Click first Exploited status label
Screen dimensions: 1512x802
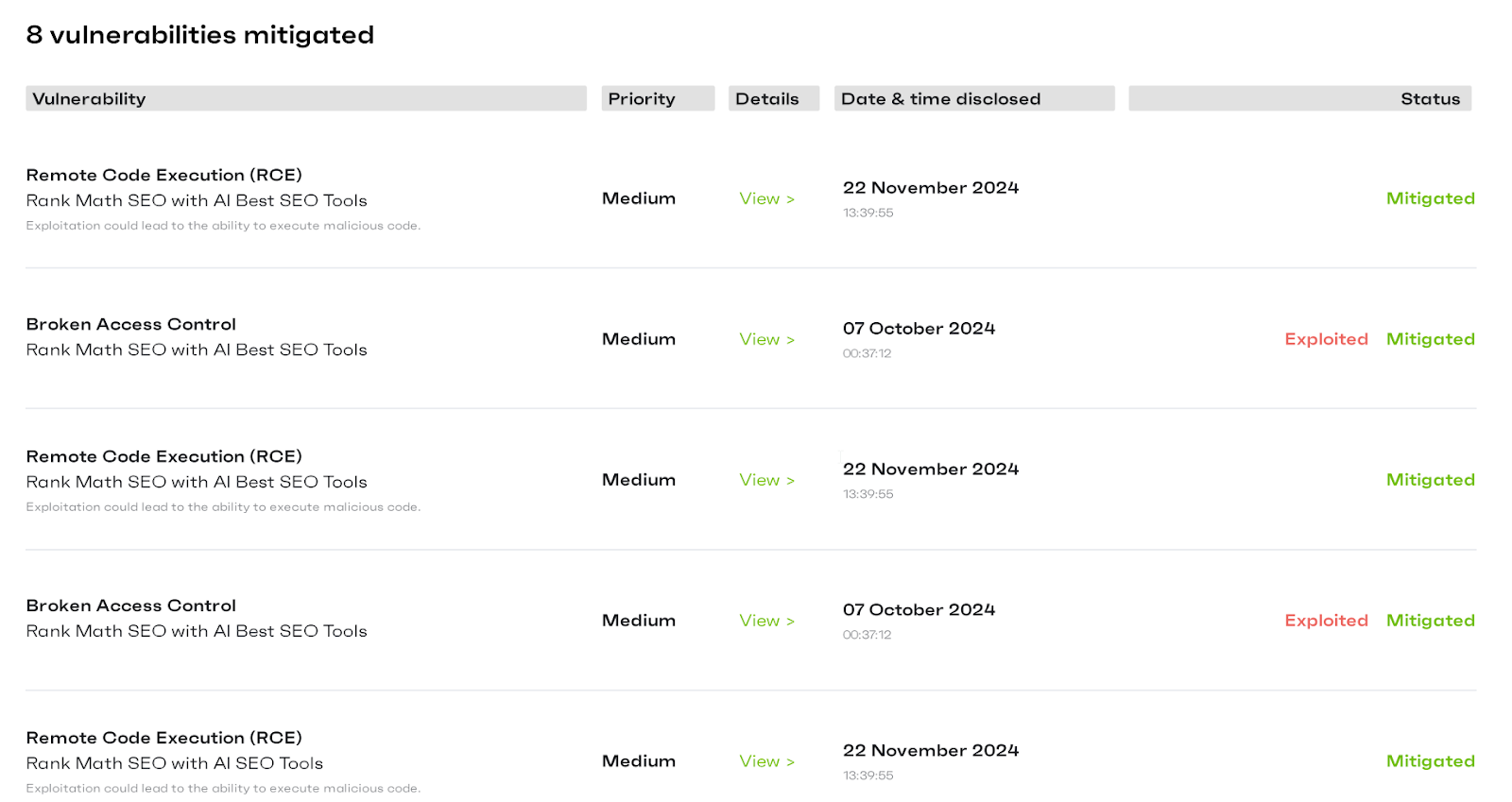pyautogui.click(x=1326, y=339)
